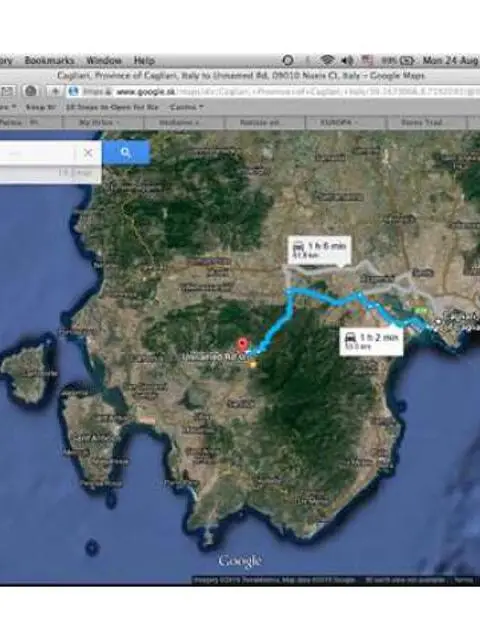
Task: Click the plus button beside the address bar
Action: [x=56, y=91]
